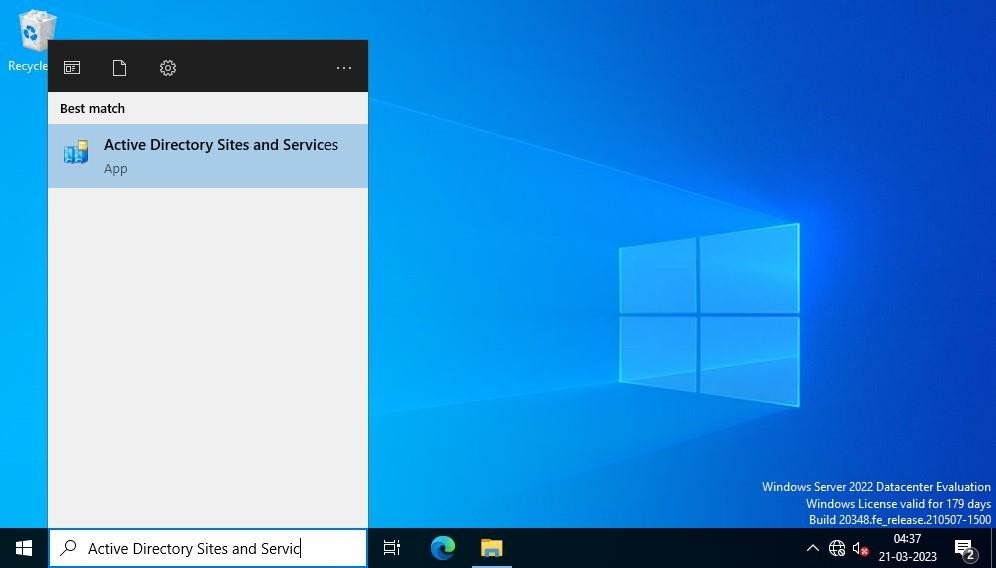Click the taskbar search input field
996x568 pixels.
[208, 548]
